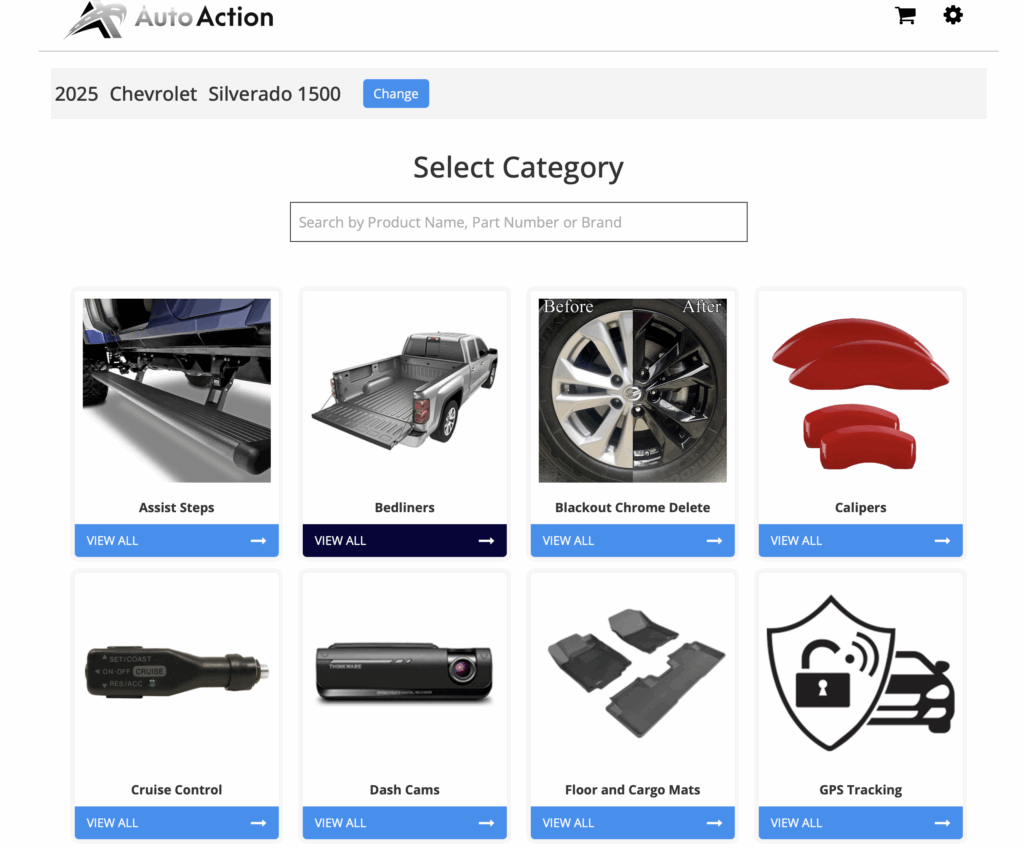Viewport: 1024px width, 850px height.
Task: Open the shopping cart icon
Action: pyautogui.click(x=905, y=16)
